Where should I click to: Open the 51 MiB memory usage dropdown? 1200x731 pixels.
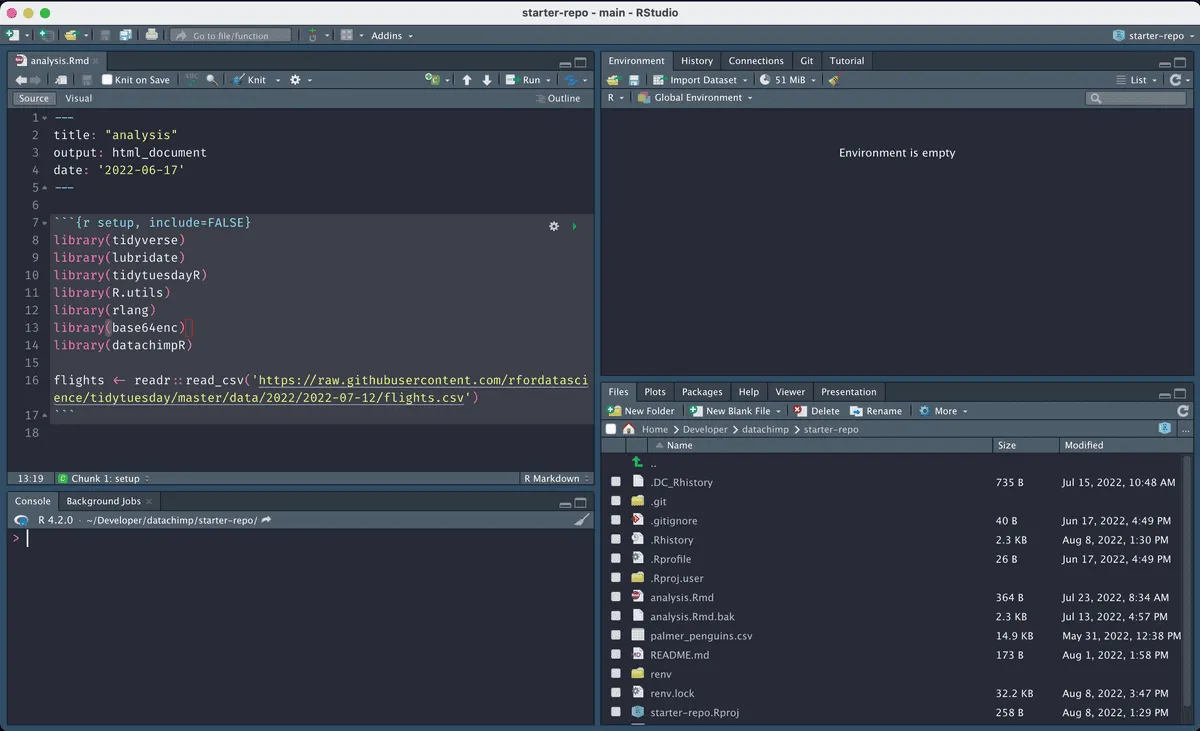(x=788, y=80)
